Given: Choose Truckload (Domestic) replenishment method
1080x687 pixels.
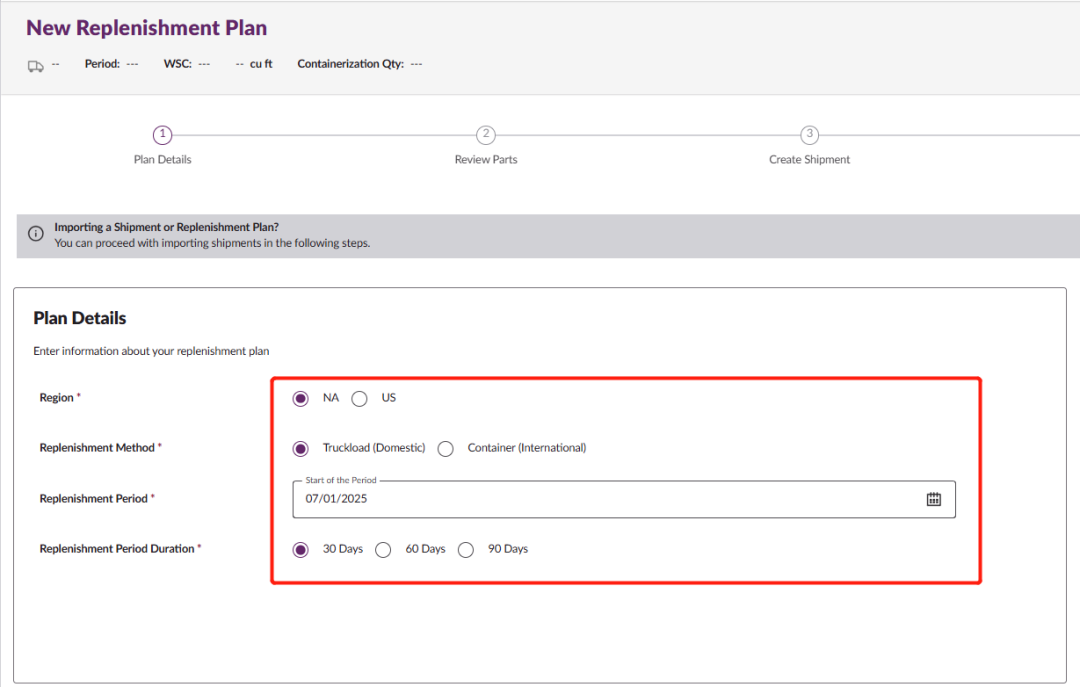Looking at the screenshot, I should click(x=301, y=448).
